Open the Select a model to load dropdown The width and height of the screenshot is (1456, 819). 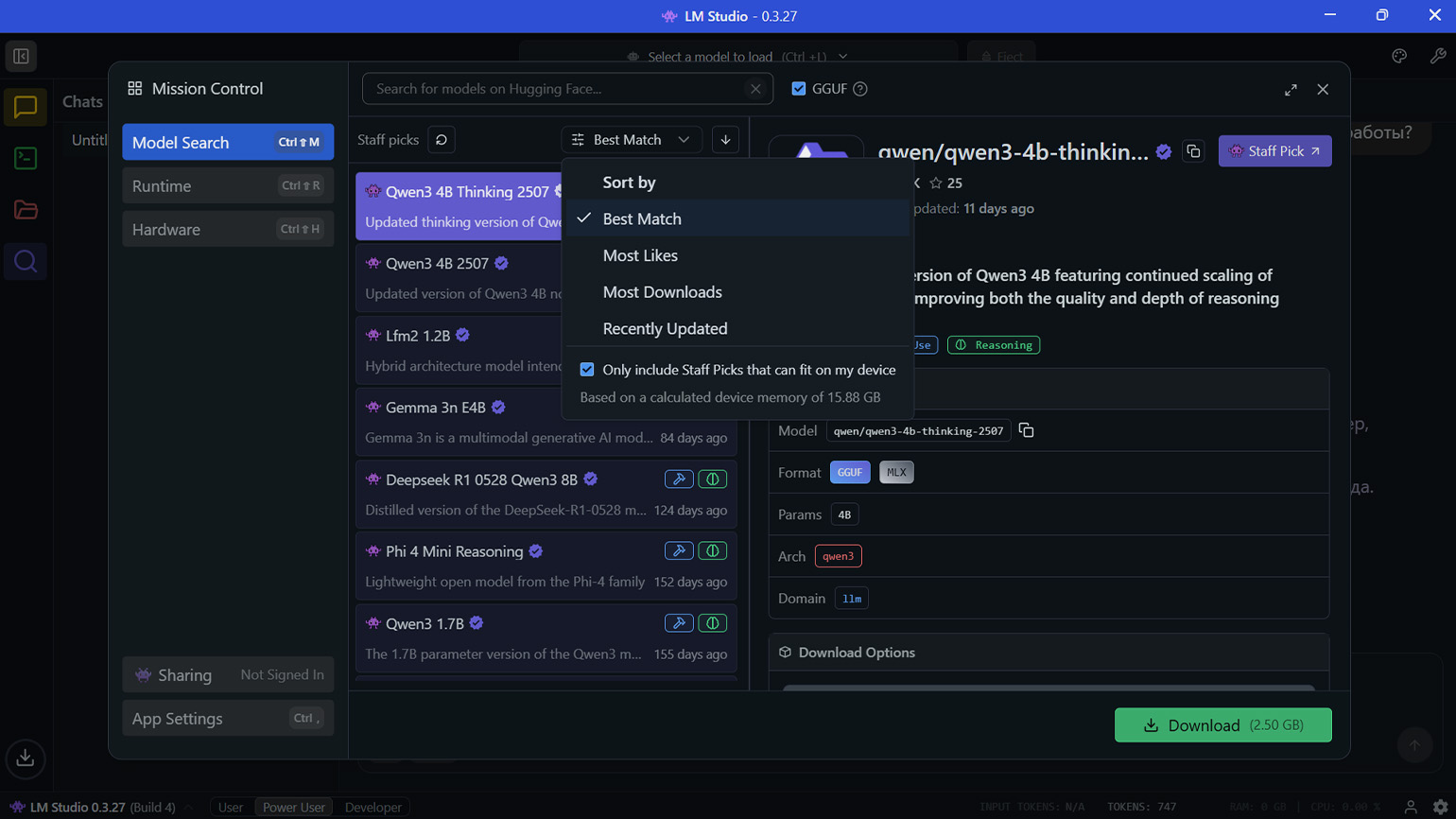[x=737, y=57]
